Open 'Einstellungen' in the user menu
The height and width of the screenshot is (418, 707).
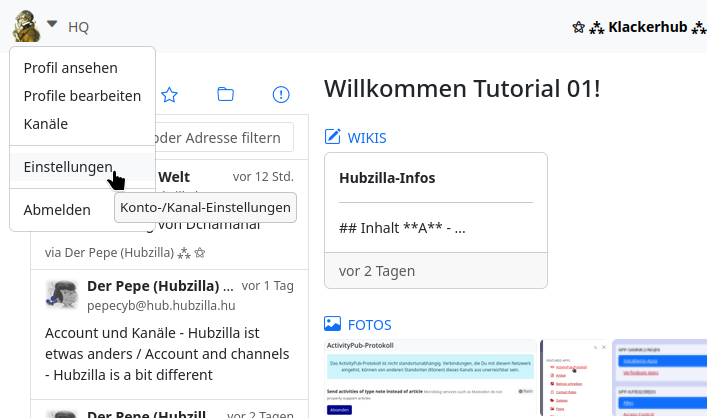coord(68,167)
